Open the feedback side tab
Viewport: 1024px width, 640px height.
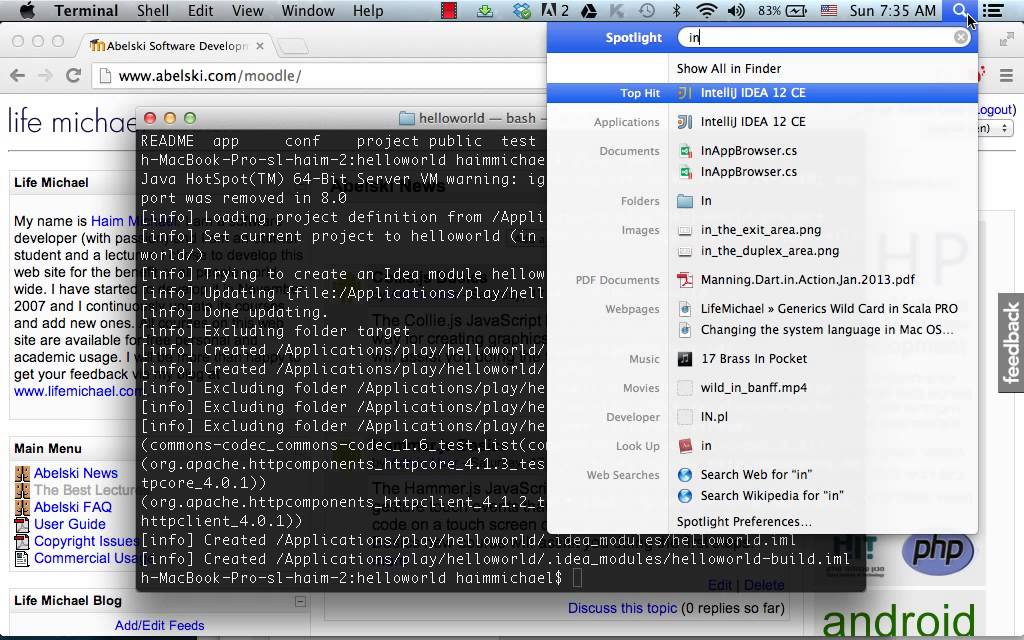coord(1011,343)
